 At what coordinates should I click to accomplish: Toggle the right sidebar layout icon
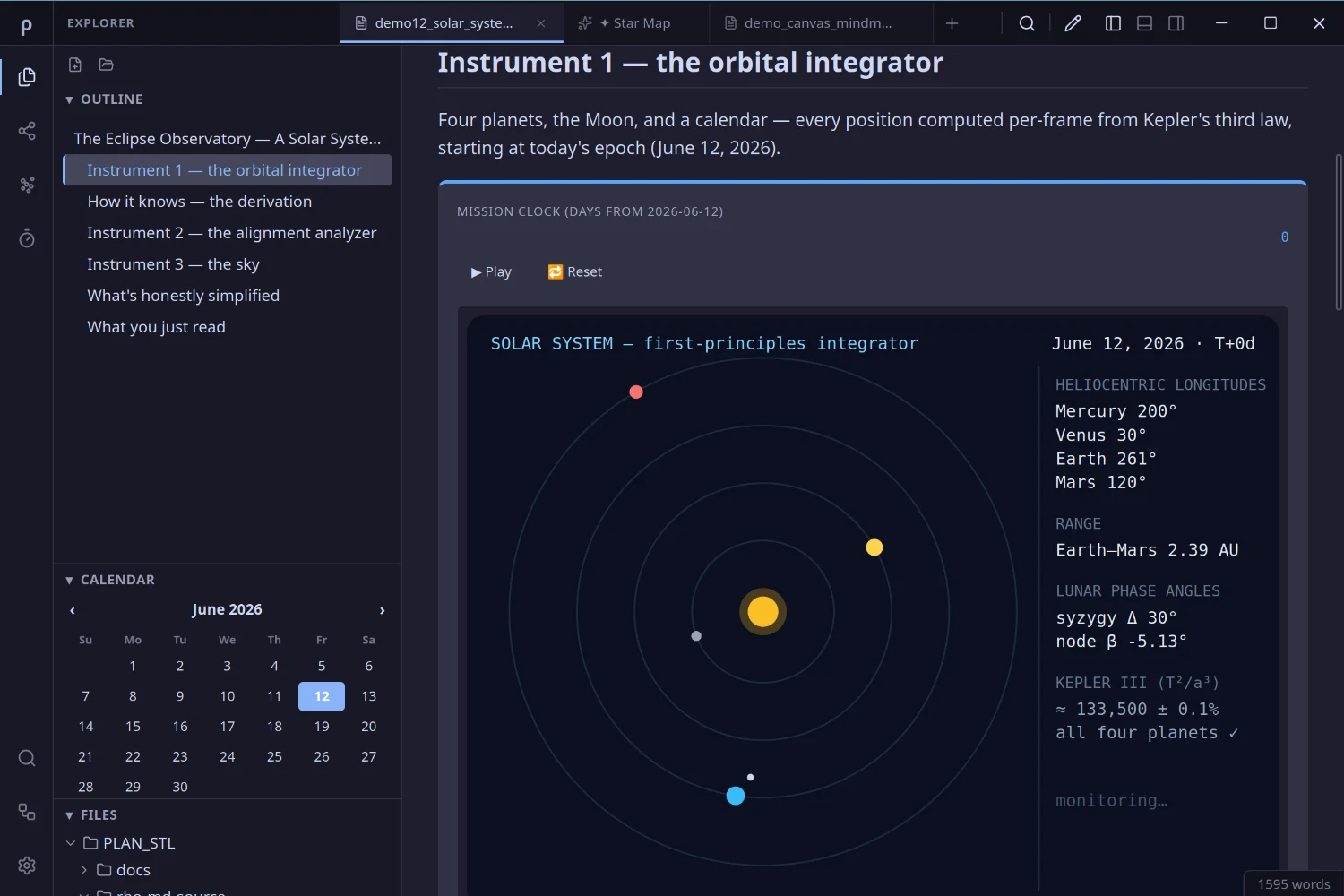[x=1176, y=23]
